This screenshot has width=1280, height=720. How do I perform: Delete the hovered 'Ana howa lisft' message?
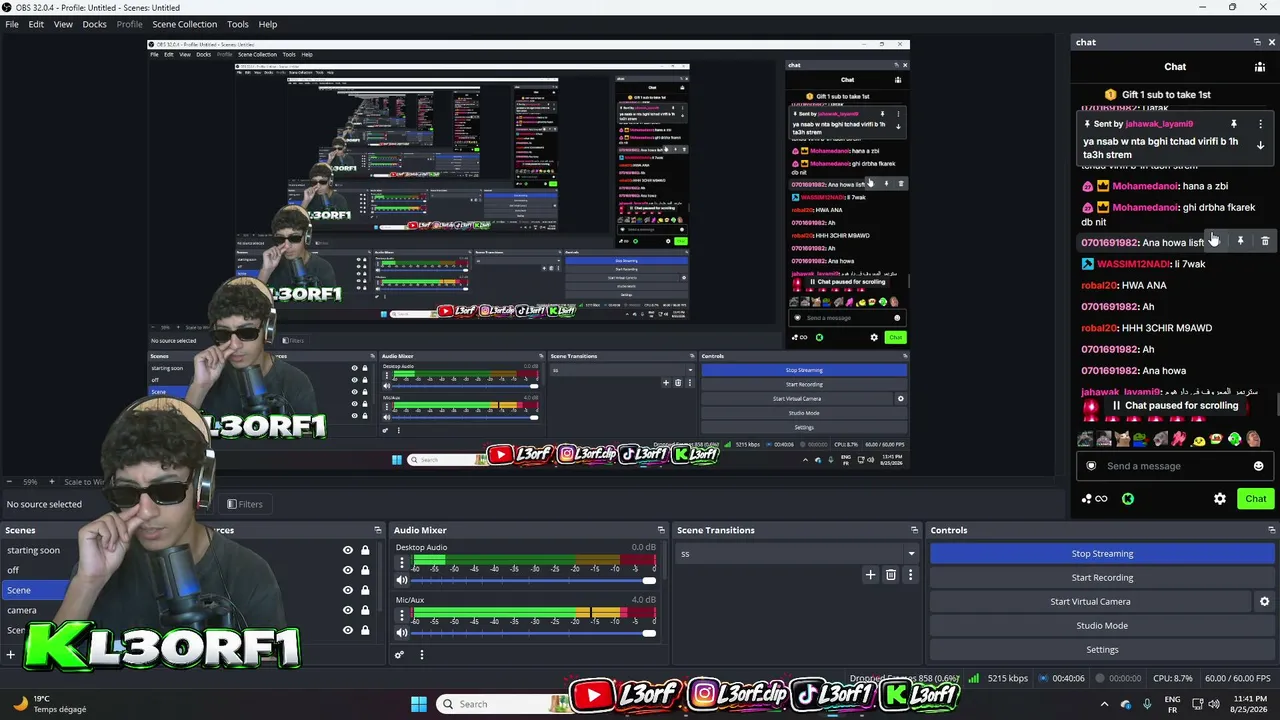point(1265,241)
